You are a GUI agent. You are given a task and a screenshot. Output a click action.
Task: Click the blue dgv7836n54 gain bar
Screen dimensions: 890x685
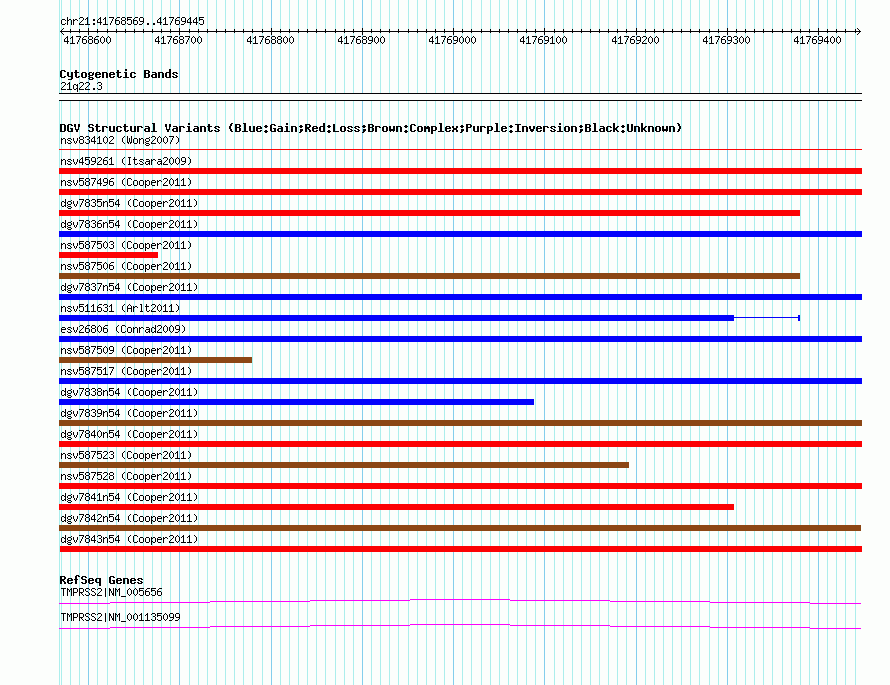coord(460,234)
